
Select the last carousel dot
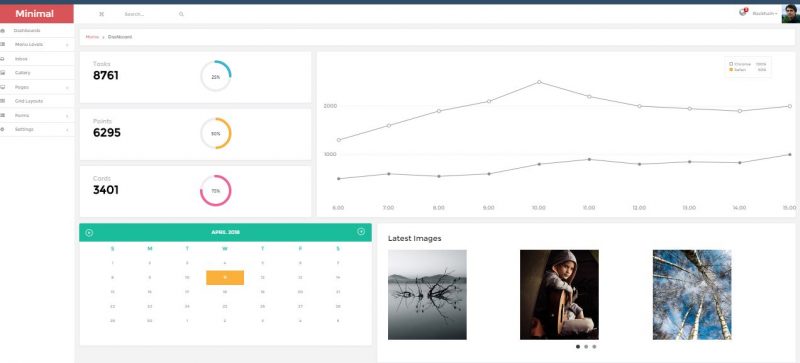pyautogui.click(x=594, y=347)
